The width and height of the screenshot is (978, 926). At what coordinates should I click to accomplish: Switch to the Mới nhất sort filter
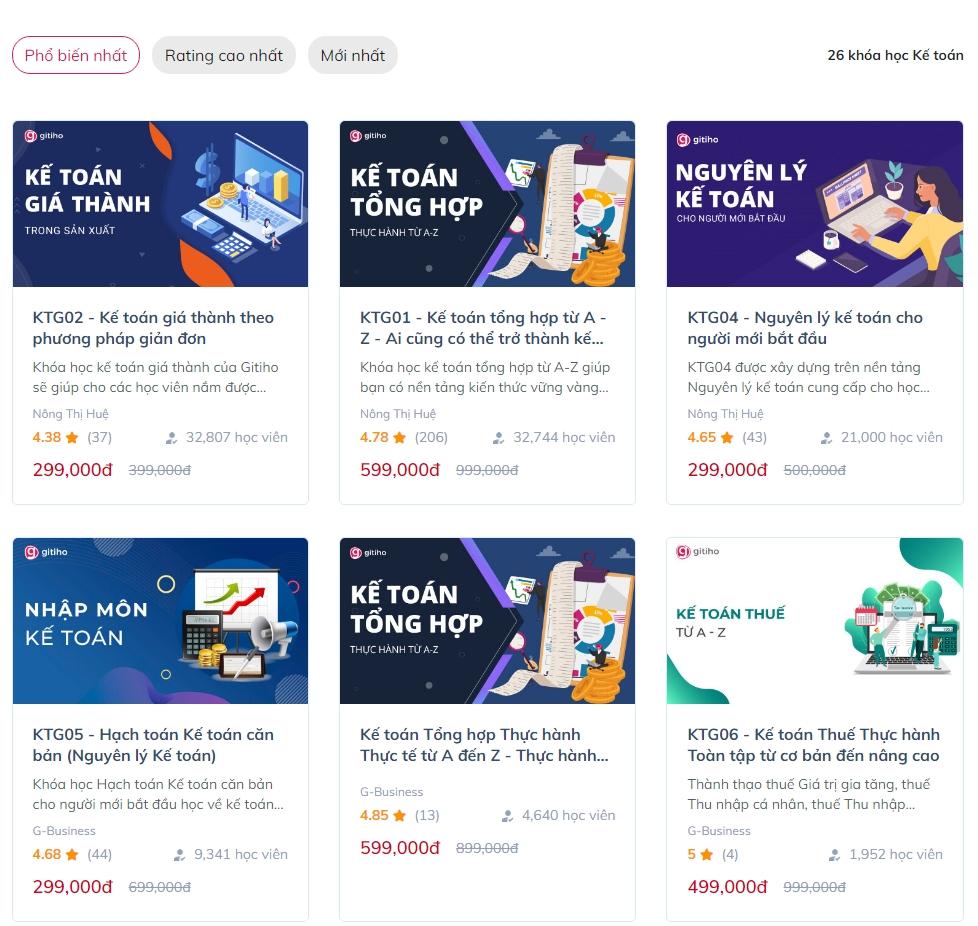[x=353, y=55]
